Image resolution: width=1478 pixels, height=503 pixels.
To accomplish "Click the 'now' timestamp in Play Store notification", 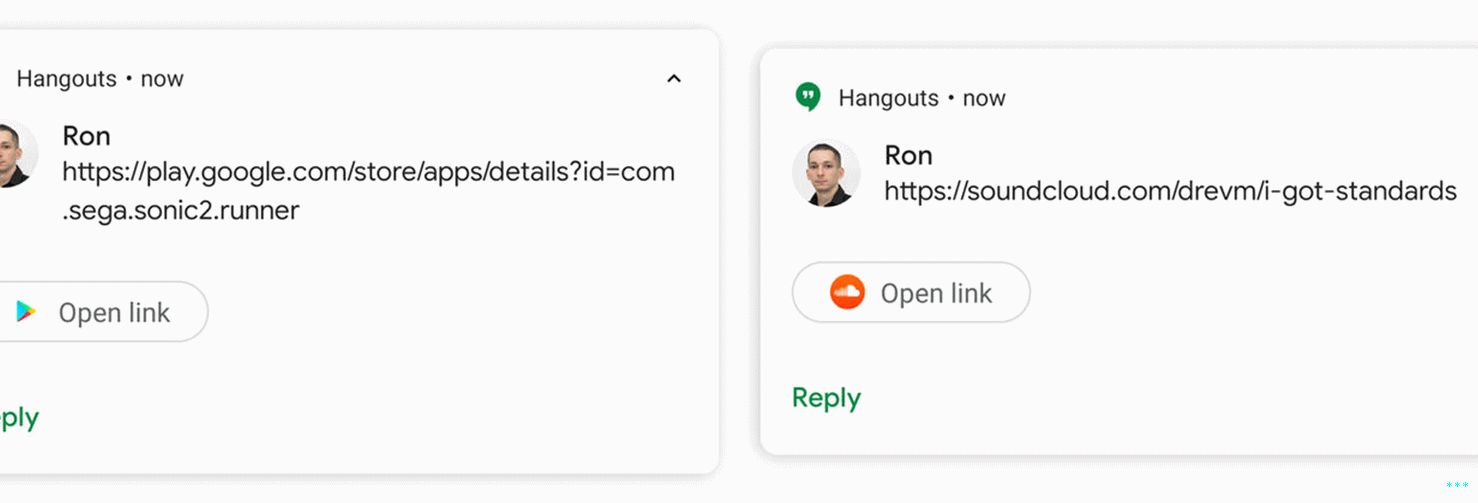I will [162, 79].
